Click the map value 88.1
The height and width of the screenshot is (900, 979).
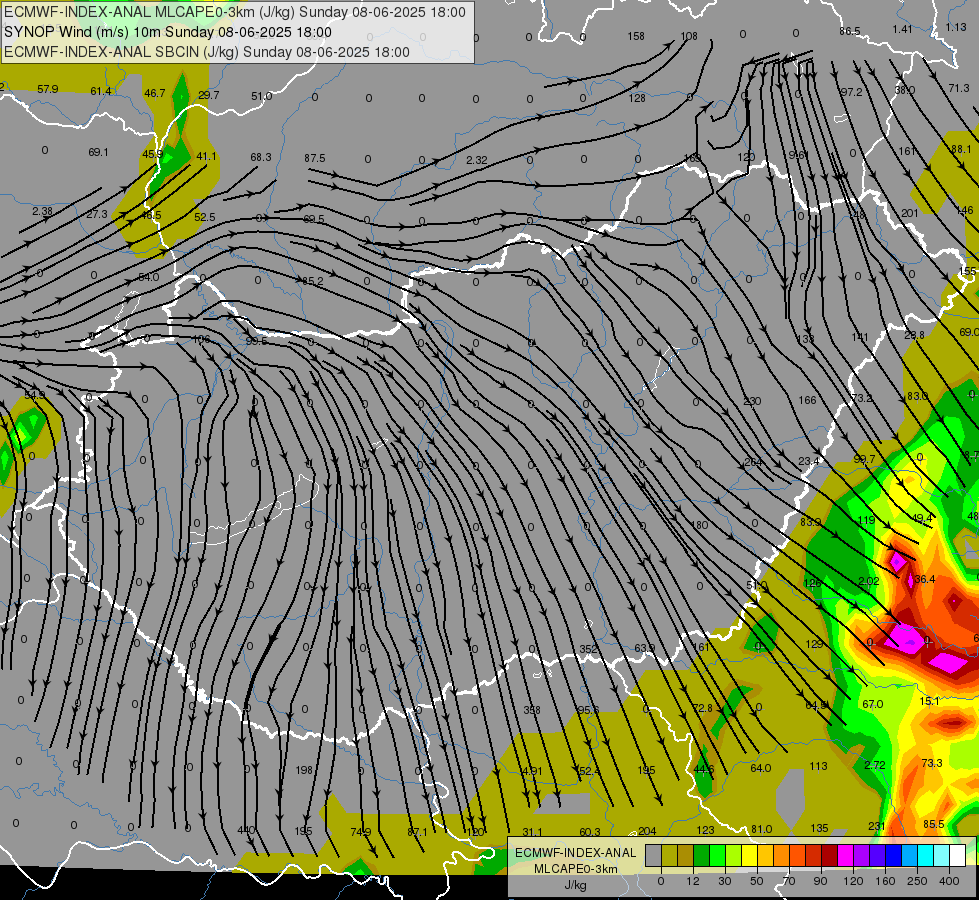tap(962, 149)
